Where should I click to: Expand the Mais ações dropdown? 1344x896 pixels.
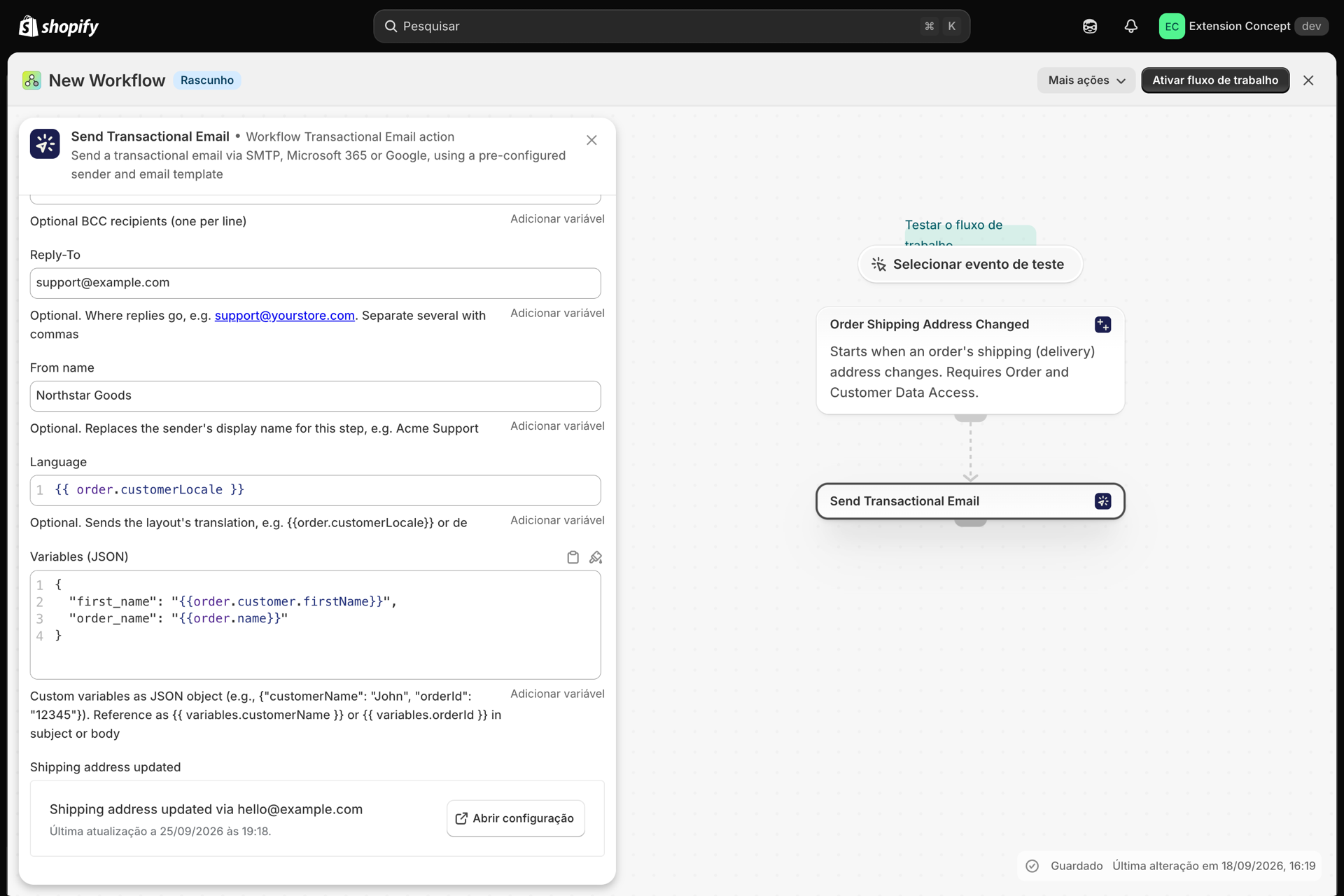(1086, 80)
